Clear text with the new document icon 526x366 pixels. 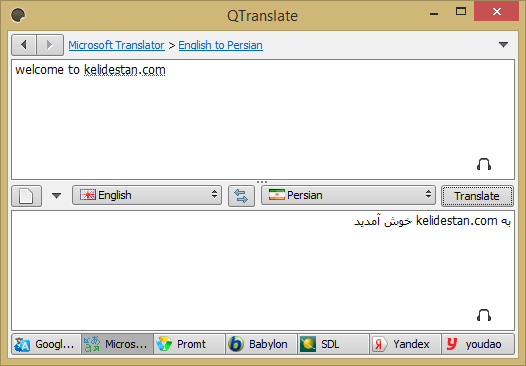point(27,196)
